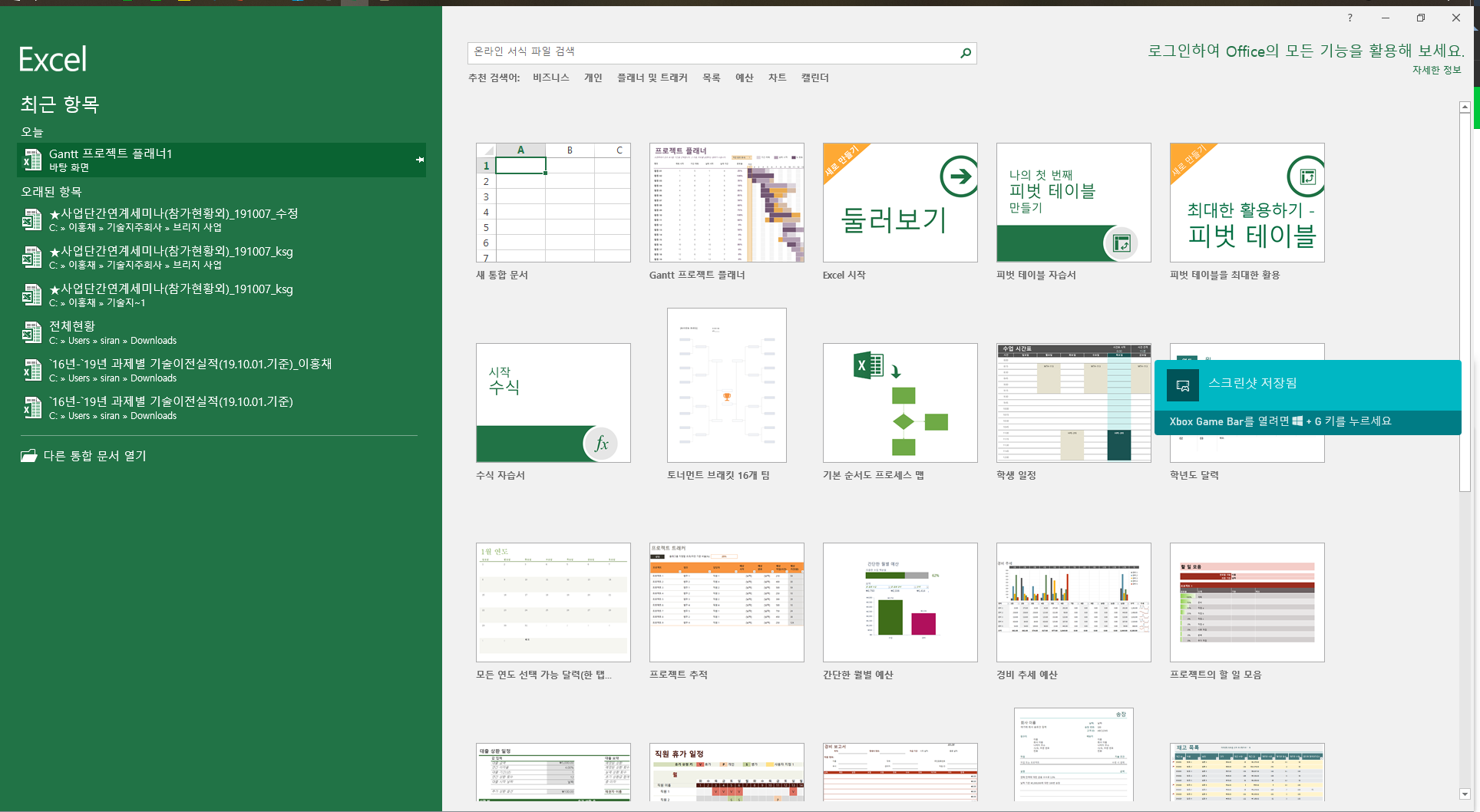
Task: Click the 스크린샷 저장됨 notification banner
Action: pos(1308,398)
